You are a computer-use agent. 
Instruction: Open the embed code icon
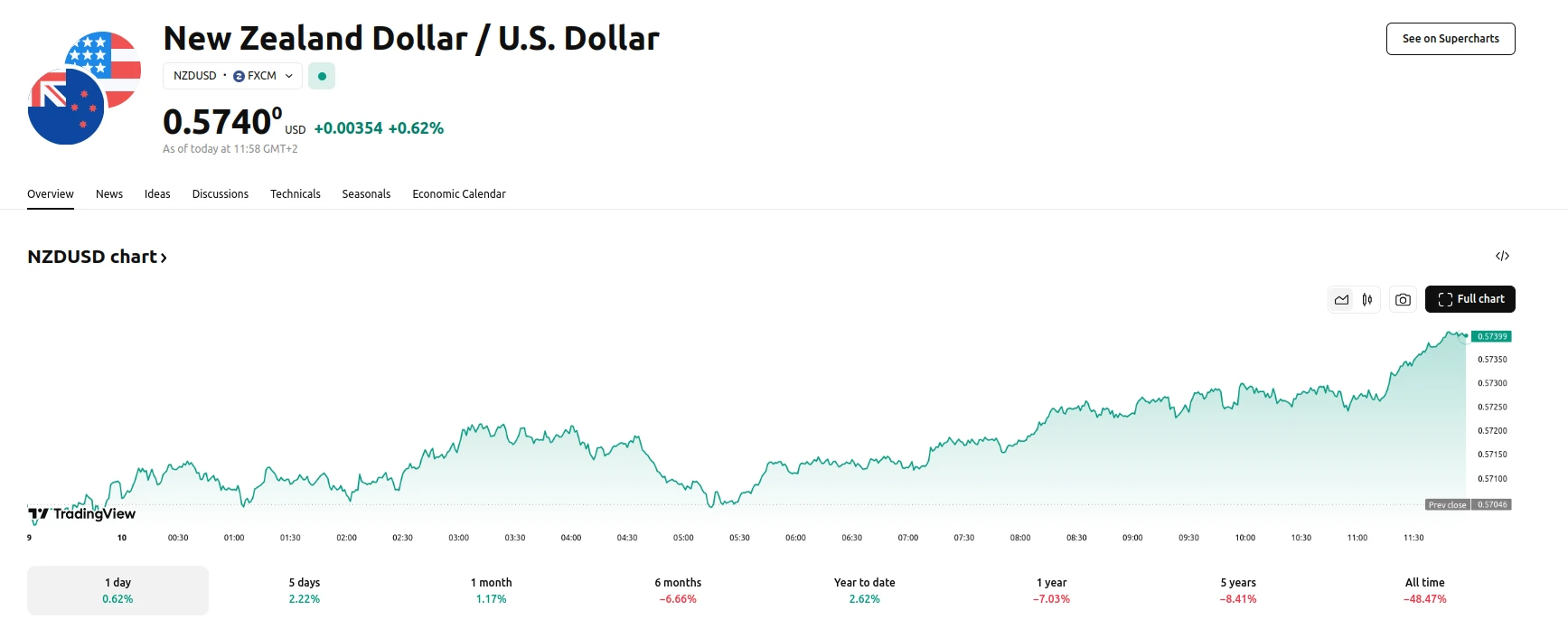click(x=1502, y=256)
